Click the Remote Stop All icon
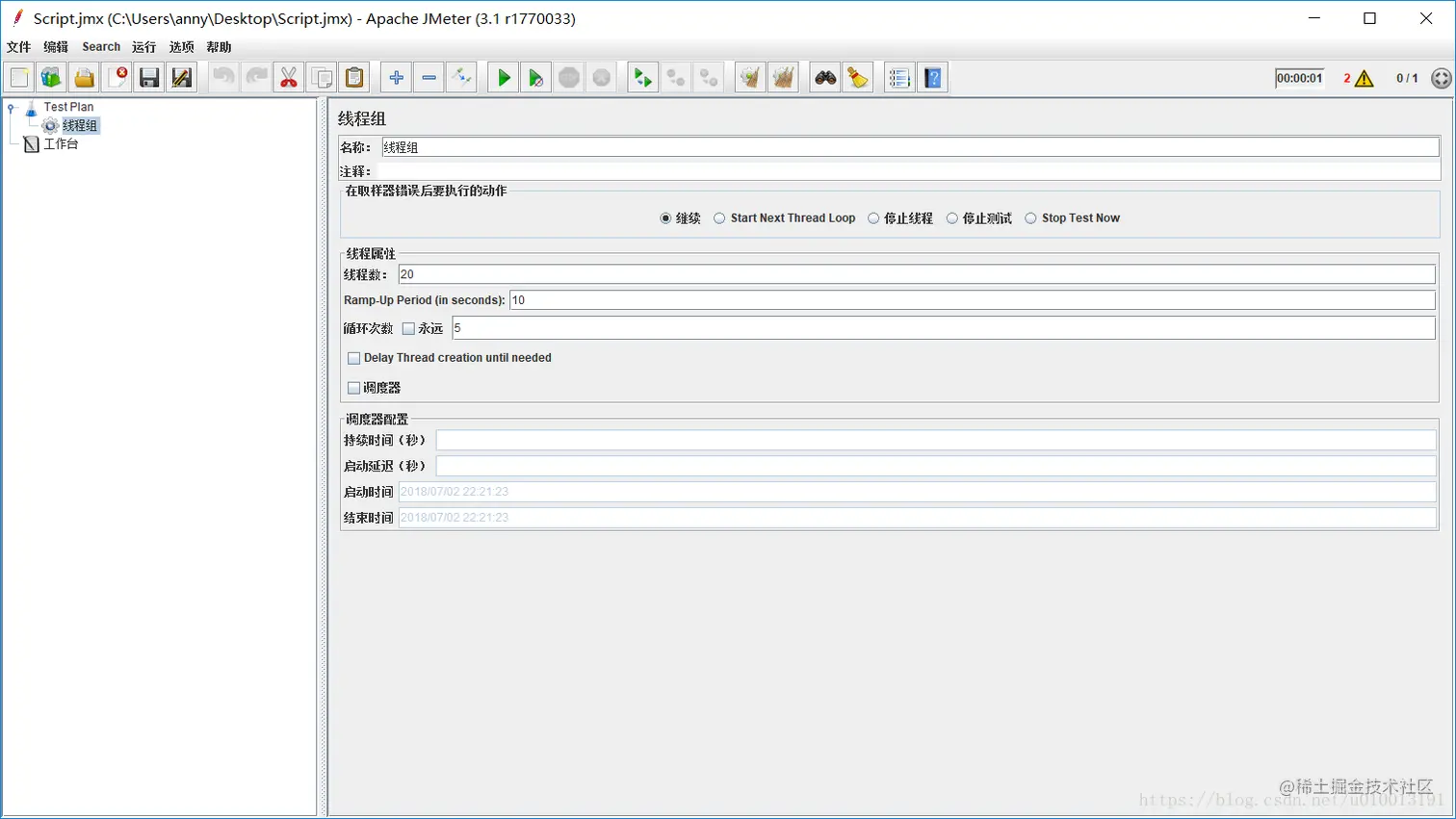This screenshot has height=819, width=1456. click(x=676, y=78)
